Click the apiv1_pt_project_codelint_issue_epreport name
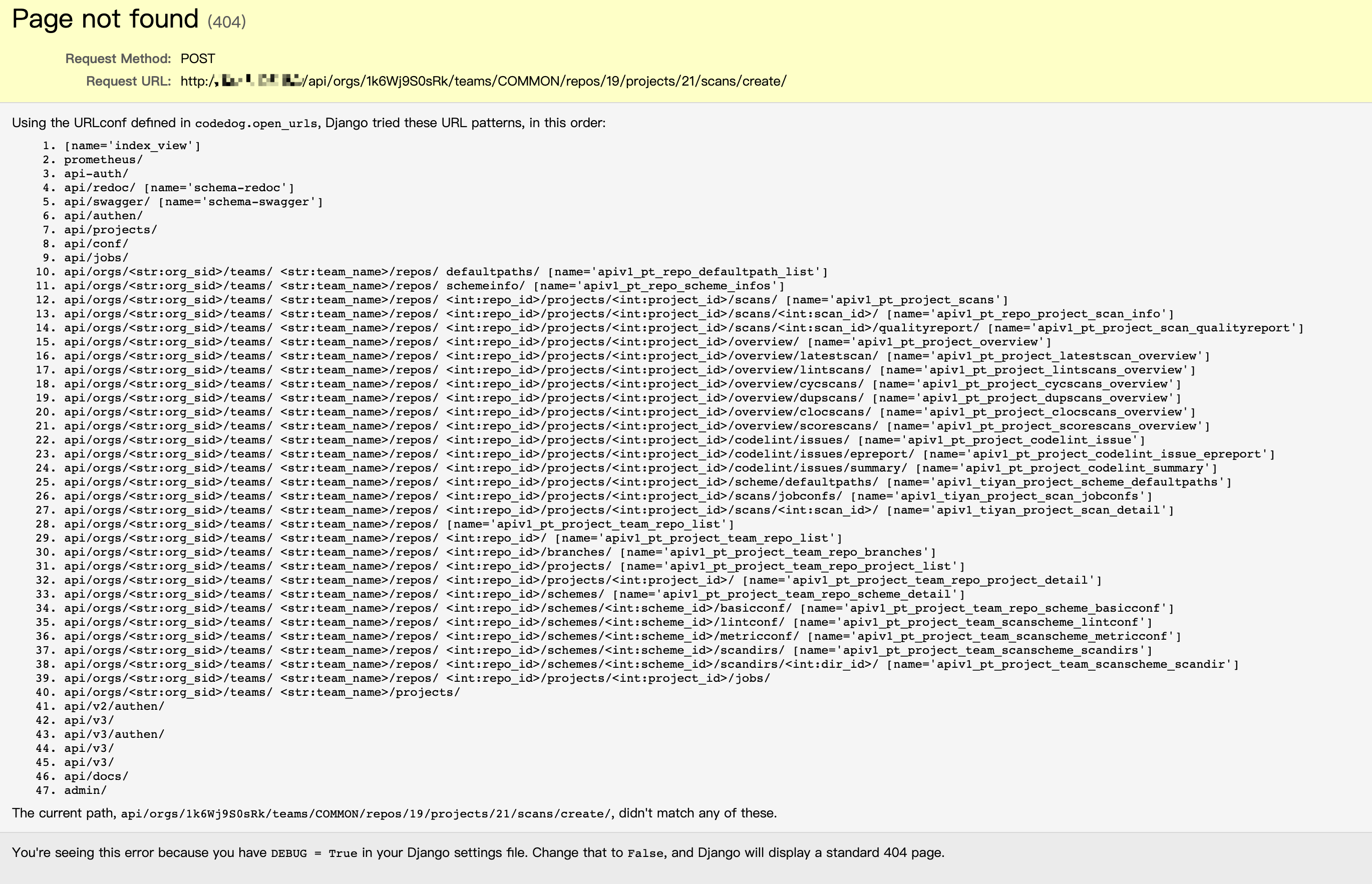The height and width of the screenshot is (884, 1372). [x=1117, y=455]
